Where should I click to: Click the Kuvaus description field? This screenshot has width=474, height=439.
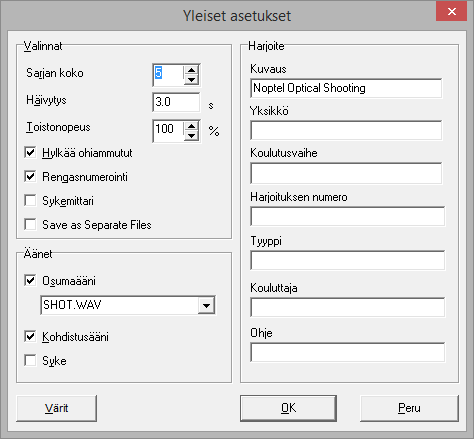pyautogui.click(x=346, y=88)
